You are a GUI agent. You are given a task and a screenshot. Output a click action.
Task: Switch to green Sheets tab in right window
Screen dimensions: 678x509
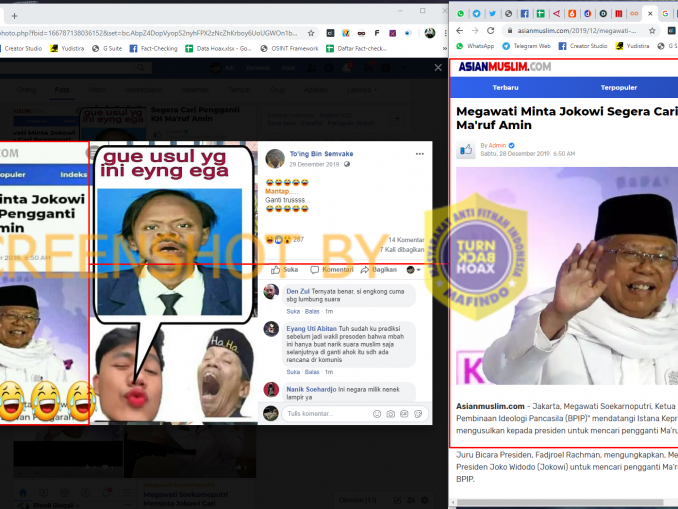540,14
